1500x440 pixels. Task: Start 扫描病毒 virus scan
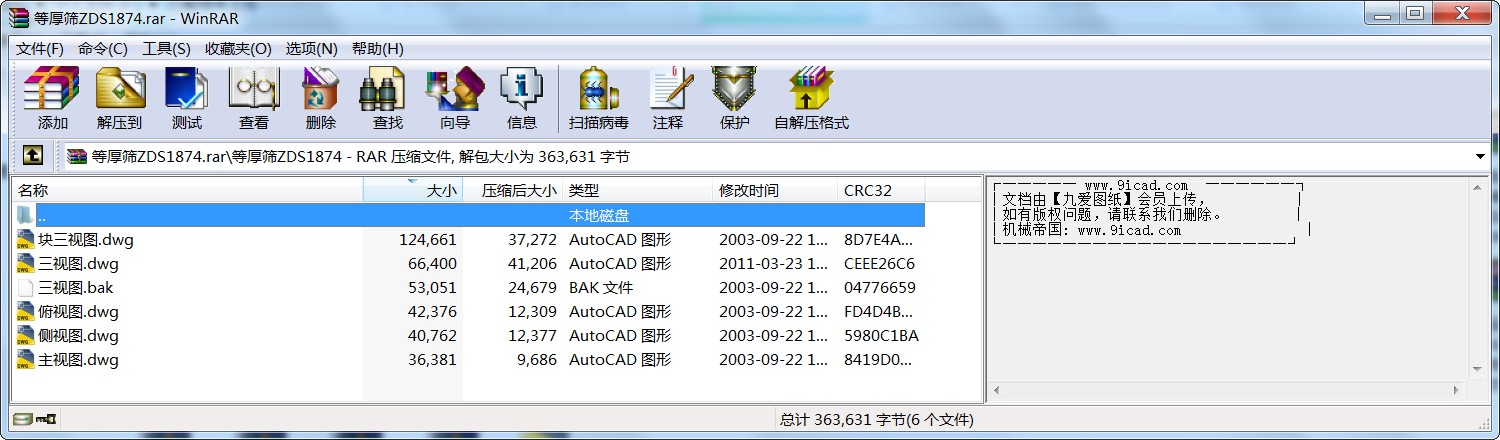click(x=598, y=98)
